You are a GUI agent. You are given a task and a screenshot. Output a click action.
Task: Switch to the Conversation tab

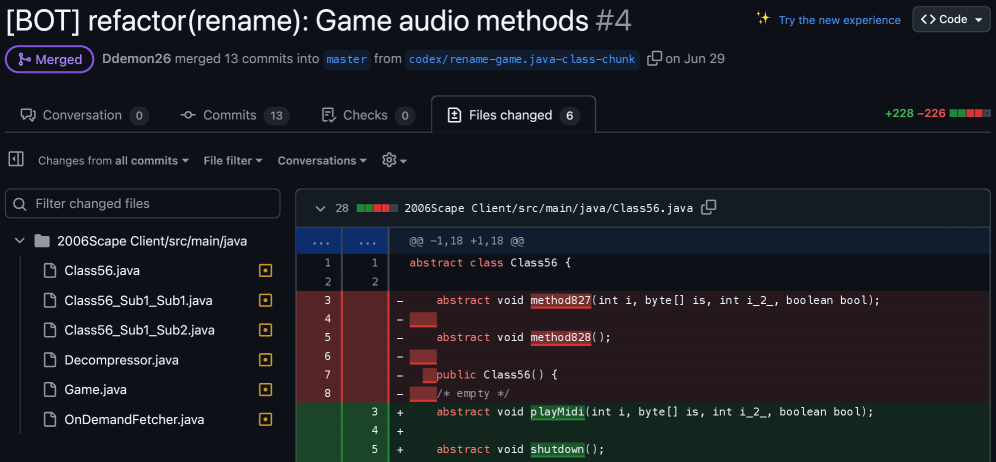(x=84, y=115)
